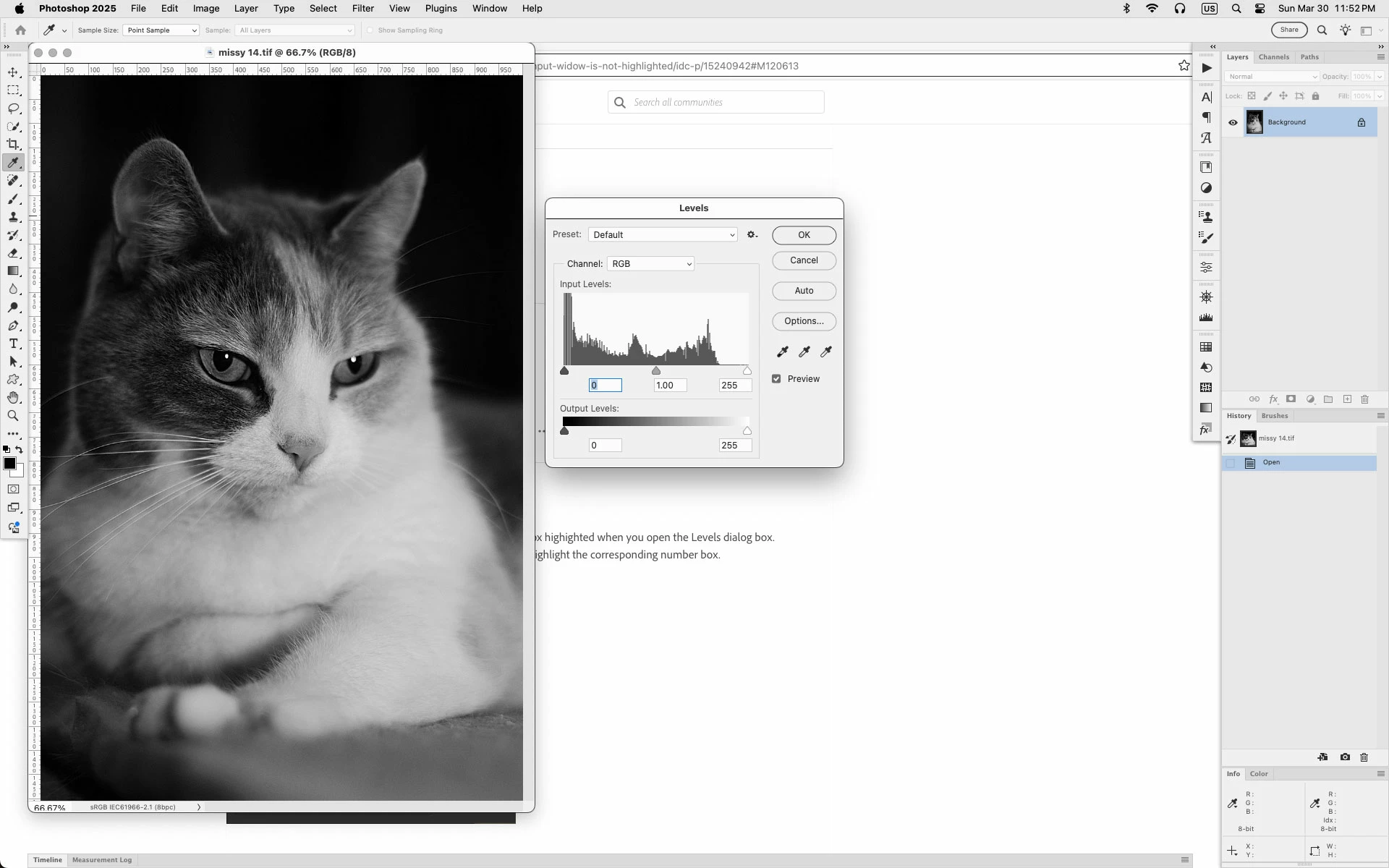
Task: Click the black point eyedropper in Levels
Action: (782, 352)
